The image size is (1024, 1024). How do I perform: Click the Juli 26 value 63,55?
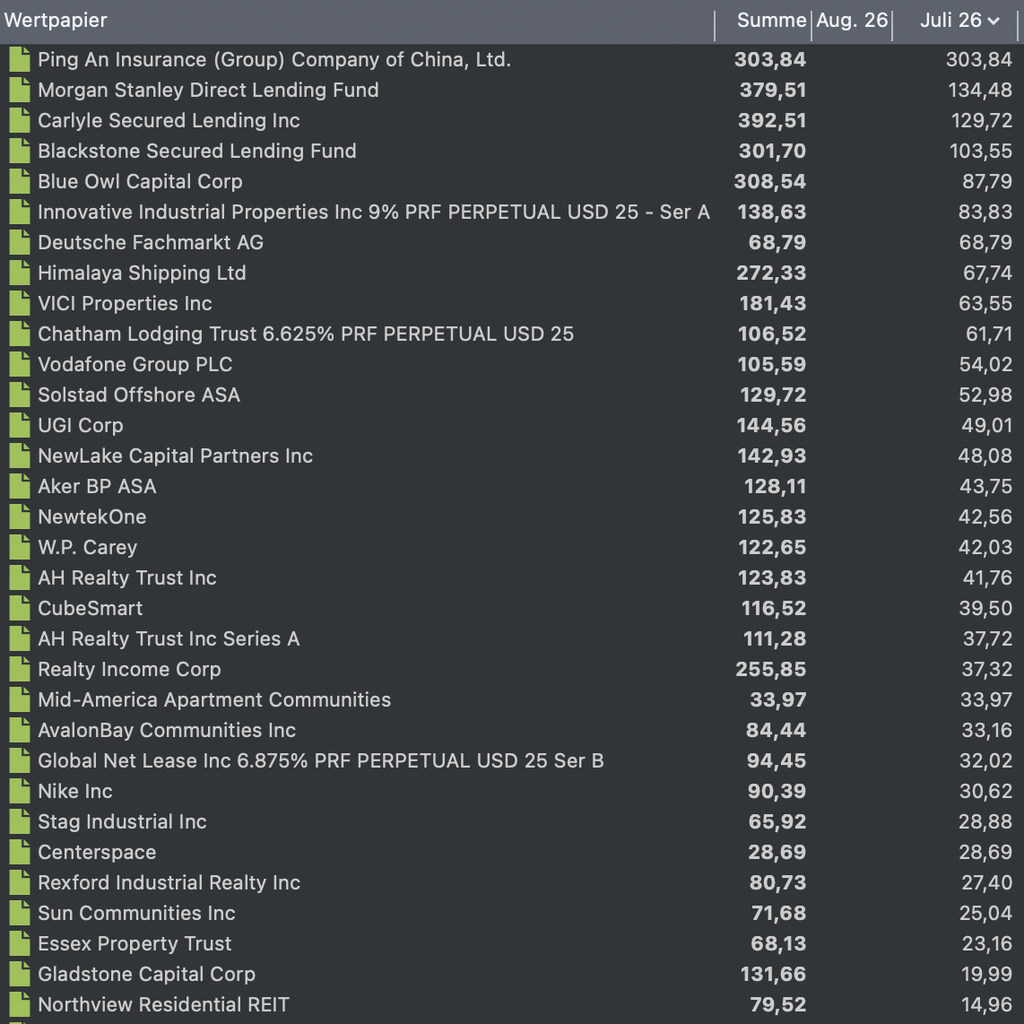(985, 304)
